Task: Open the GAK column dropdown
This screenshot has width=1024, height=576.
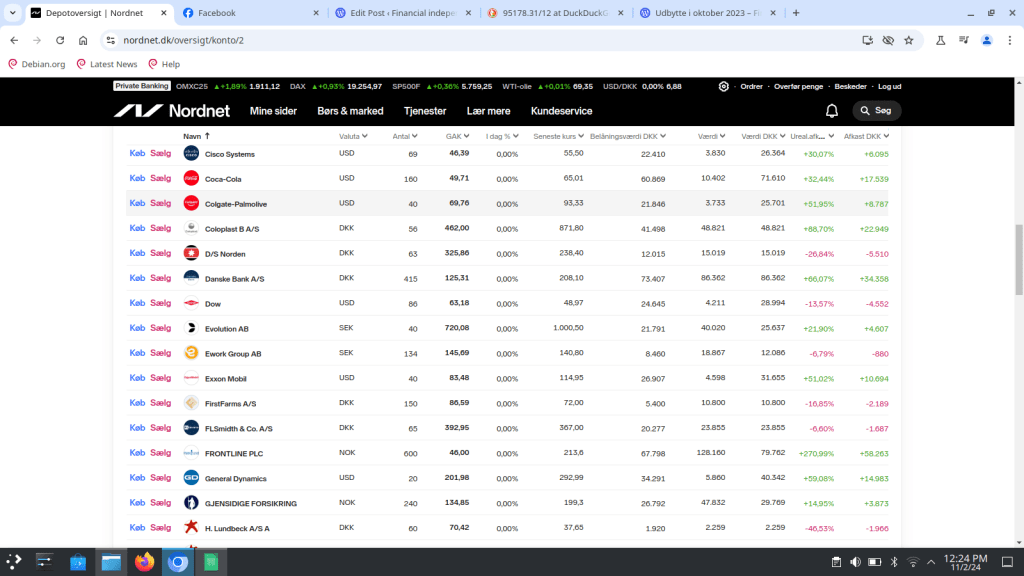Action: [x=458, y=136]
